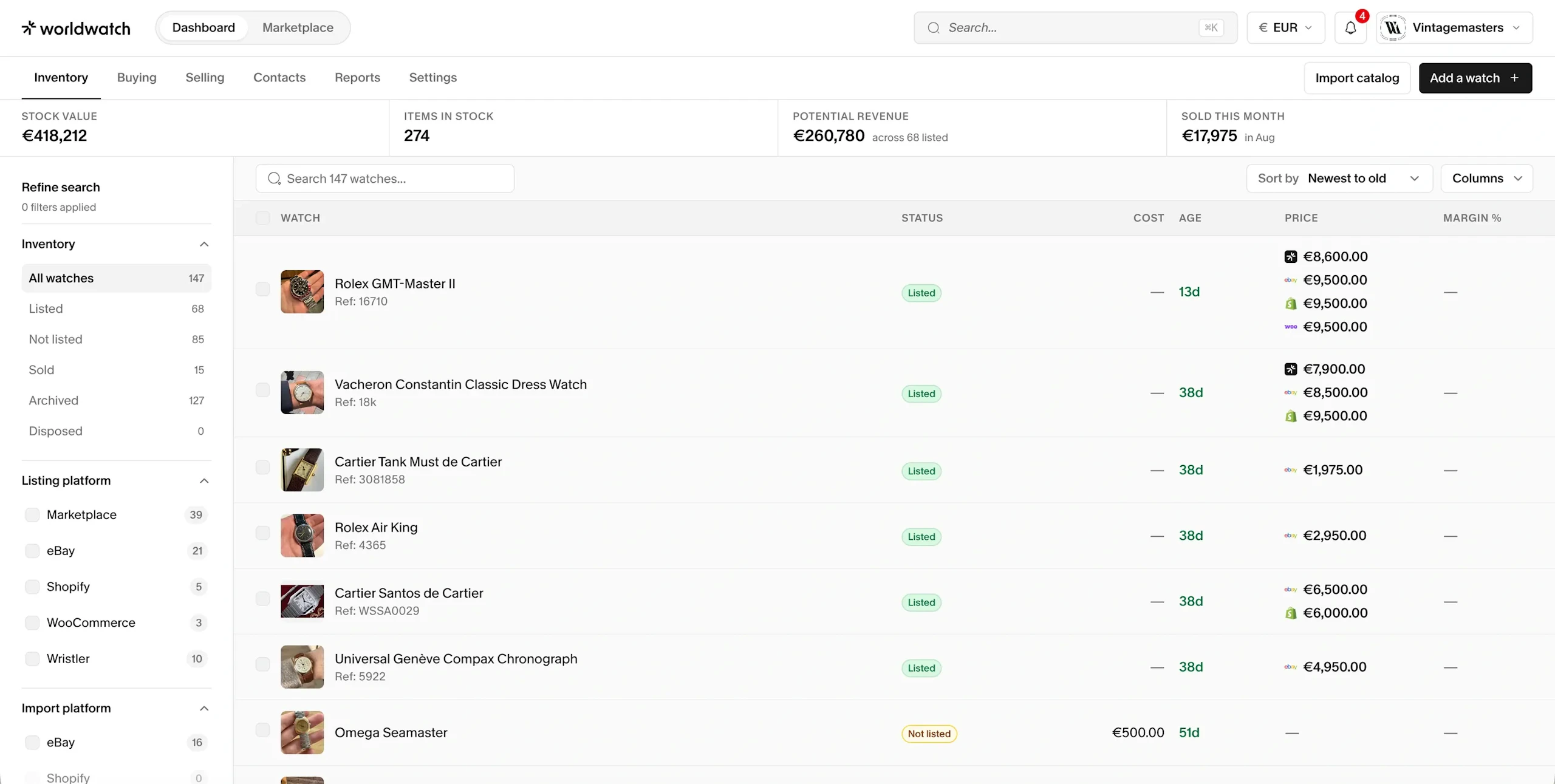Select the Cartier Tank Must row checkbox
The height and width of the screenshot is (784, 1555).
pos(262,467)
